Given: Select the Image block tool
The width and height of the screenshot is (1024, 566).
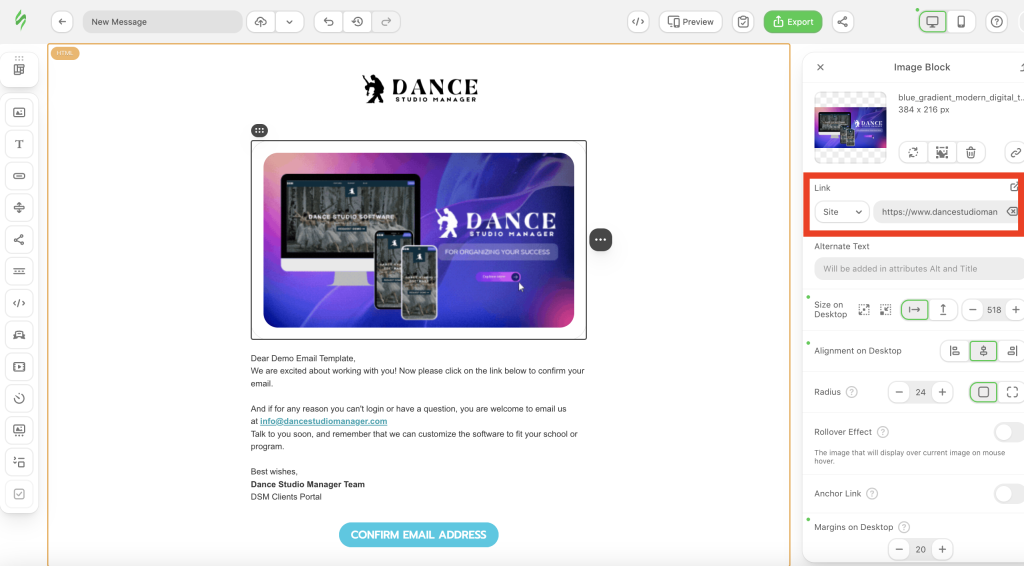Looking at the screenshot, I should pyautogui.click(x=19, y=112).
